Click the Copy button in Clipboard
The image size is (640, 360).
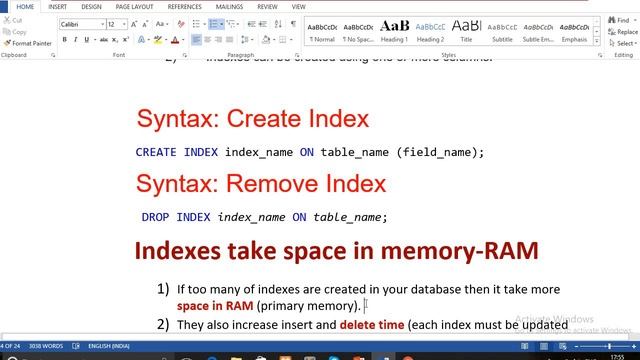[15, 31]
